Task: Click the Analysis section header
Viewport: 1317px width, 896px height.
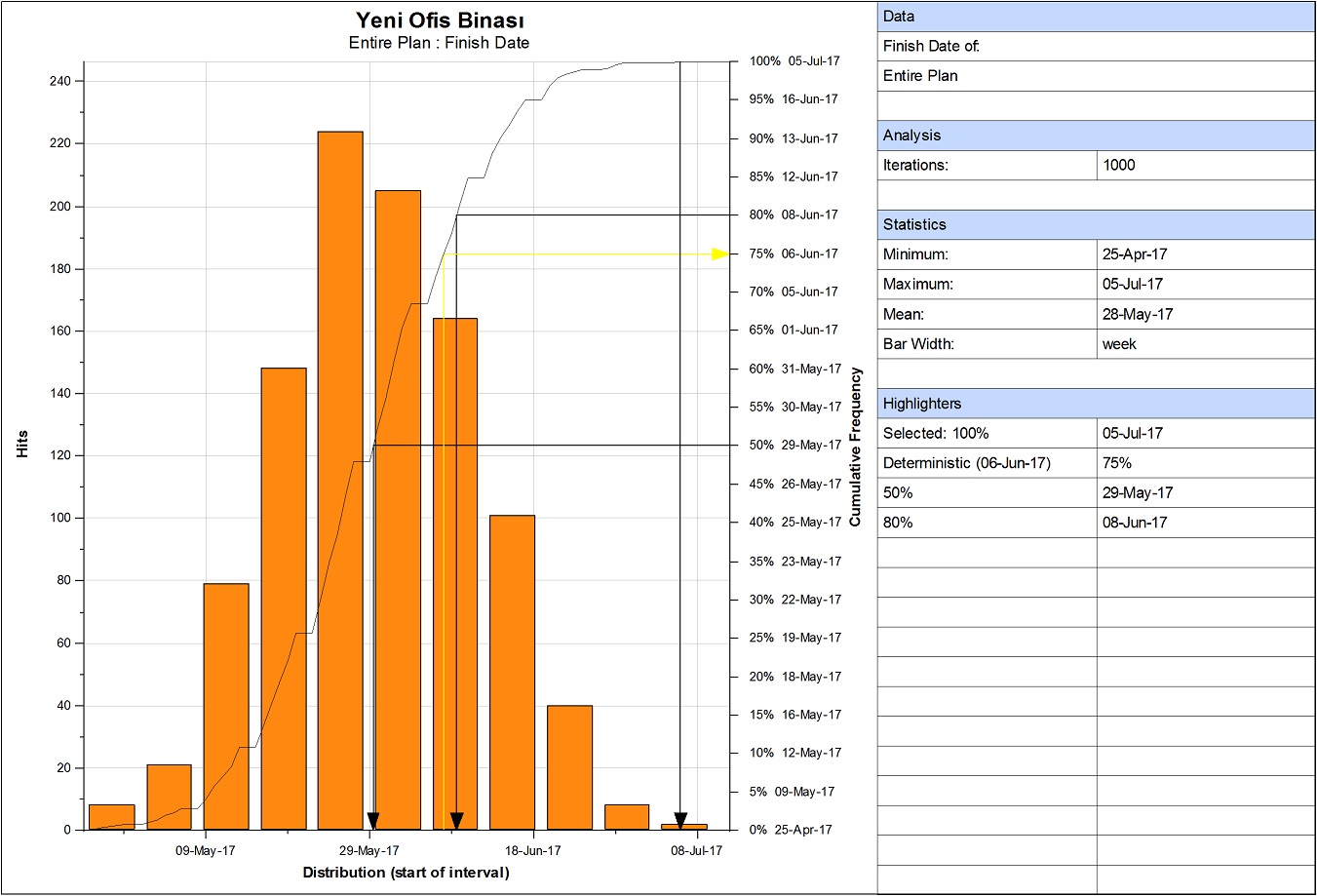Action: (1096, 136)
